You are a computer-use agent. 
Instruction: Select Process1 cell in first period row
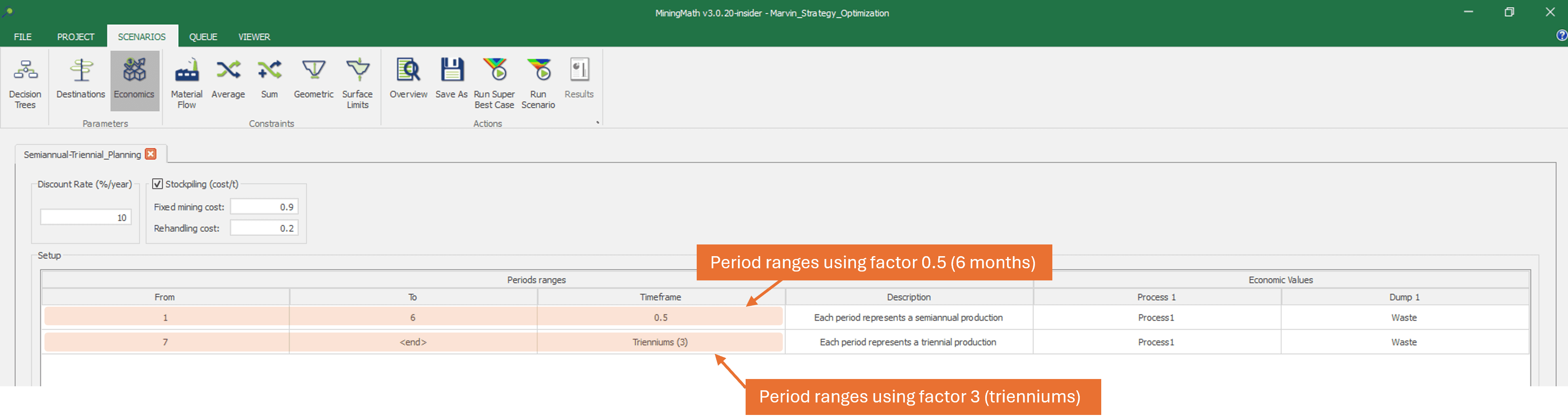coord(1156,318)
